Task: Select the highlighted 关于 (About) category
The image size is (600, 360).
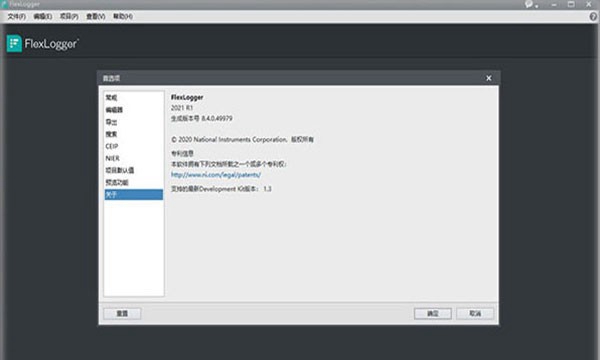Action: click(x=134, y=195)
